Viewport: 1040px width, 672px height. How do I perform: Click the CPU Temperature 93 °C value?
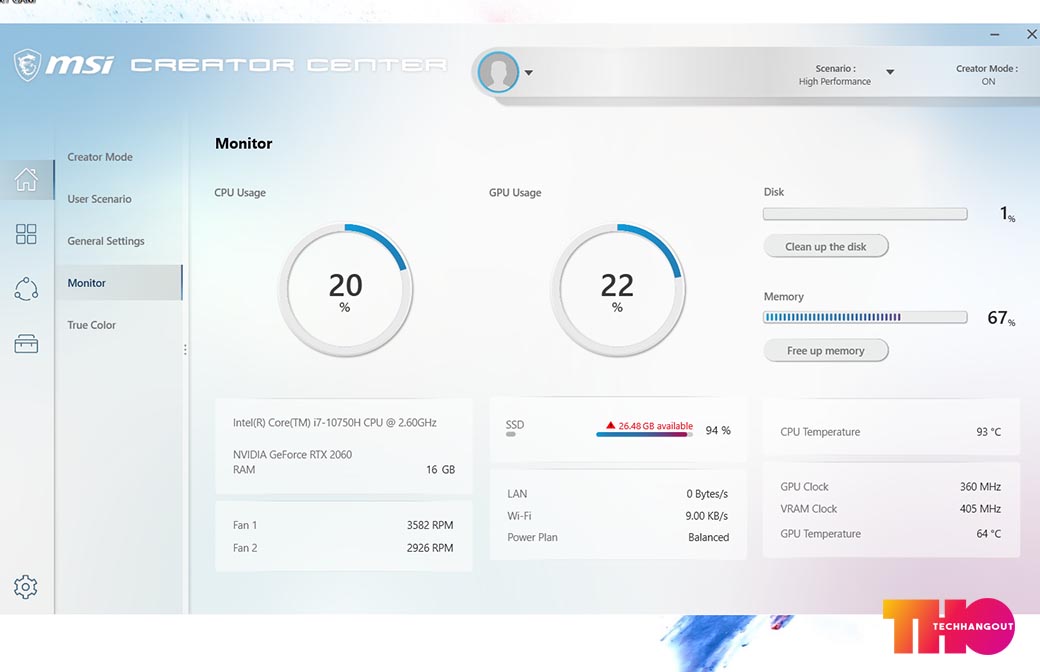point(988,432)
